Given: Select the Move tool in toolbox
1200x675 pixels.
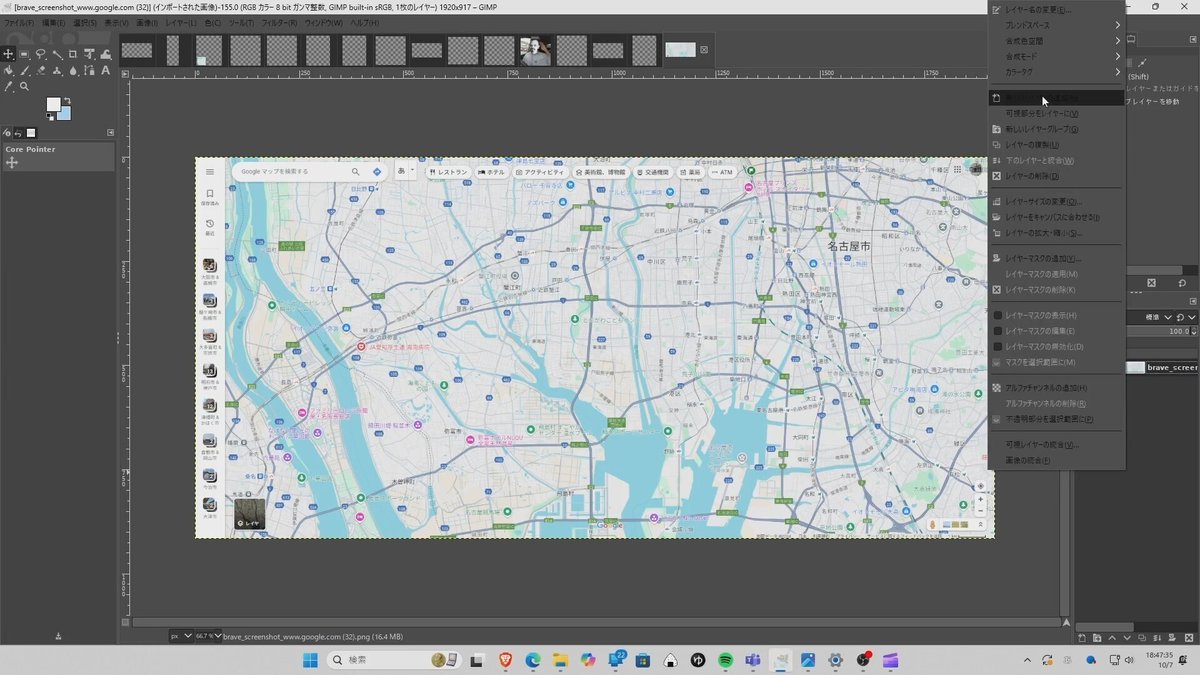Looking at the screenshot, I should click(8, 54).
